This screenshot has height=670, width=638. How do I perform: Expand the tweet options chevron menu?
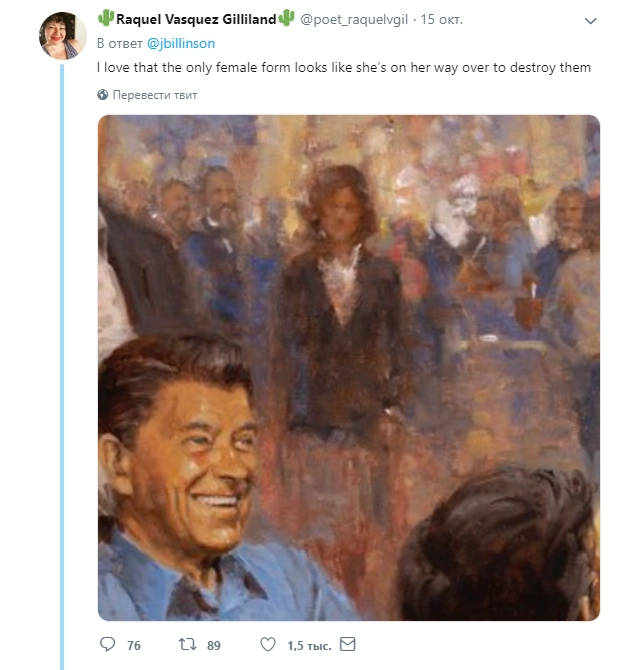(x=591, y=20)
